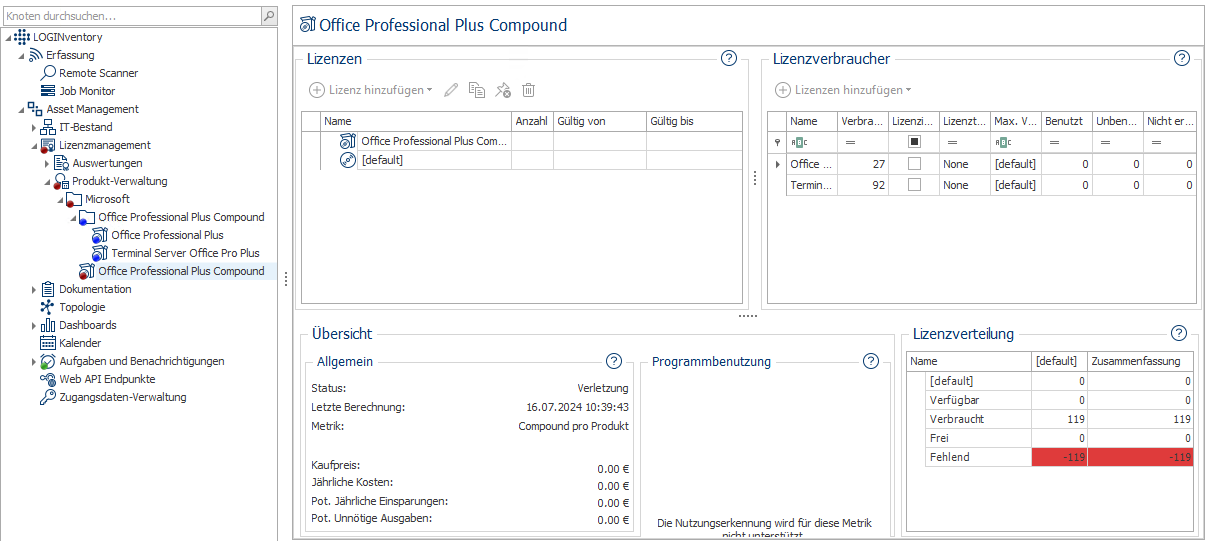1206x541 pixels.
Task: Collapse the Asset Management tree node
Action: (21, 109)
